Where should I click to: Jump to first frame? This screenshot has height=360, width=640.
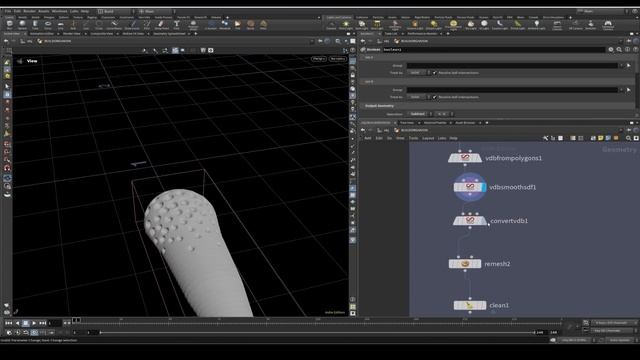(x=8, y=323)
